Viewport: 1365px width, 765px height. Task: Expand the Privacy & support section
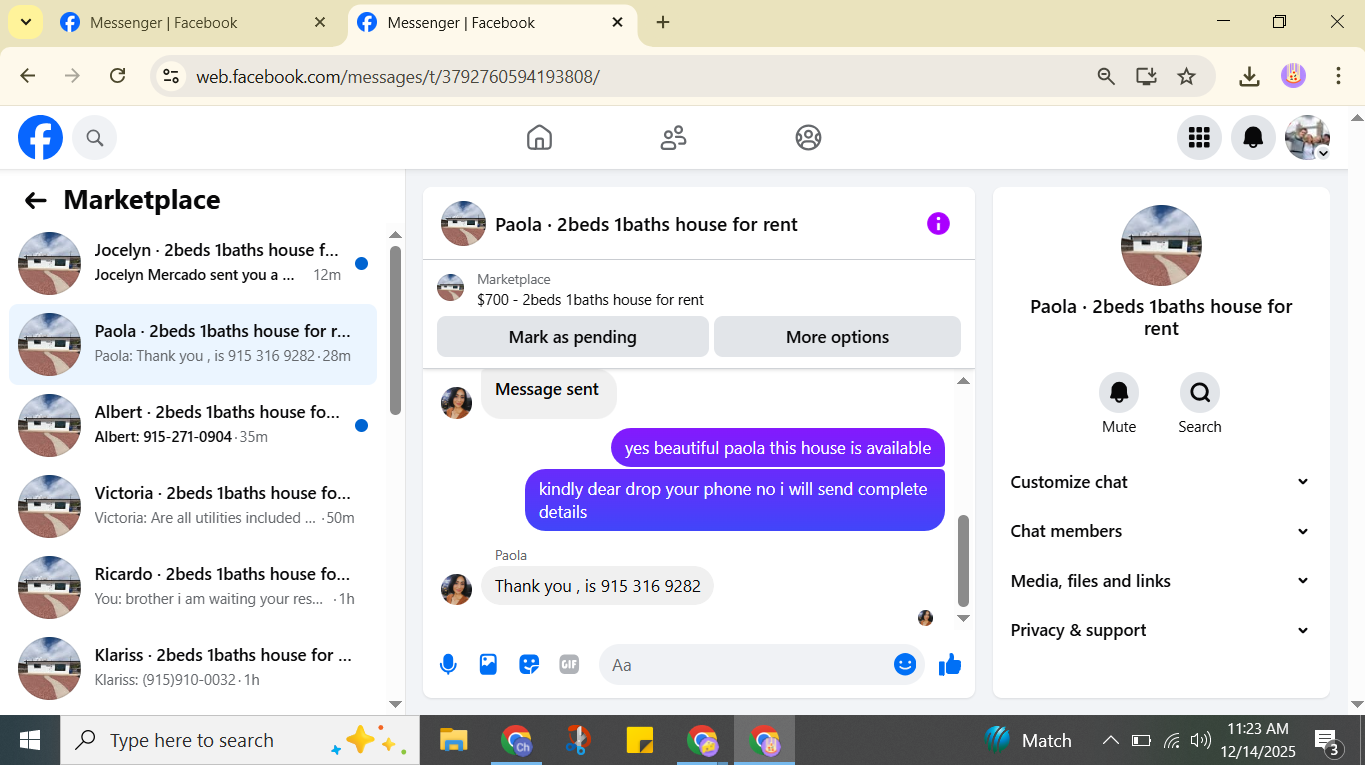[1161, 630]
